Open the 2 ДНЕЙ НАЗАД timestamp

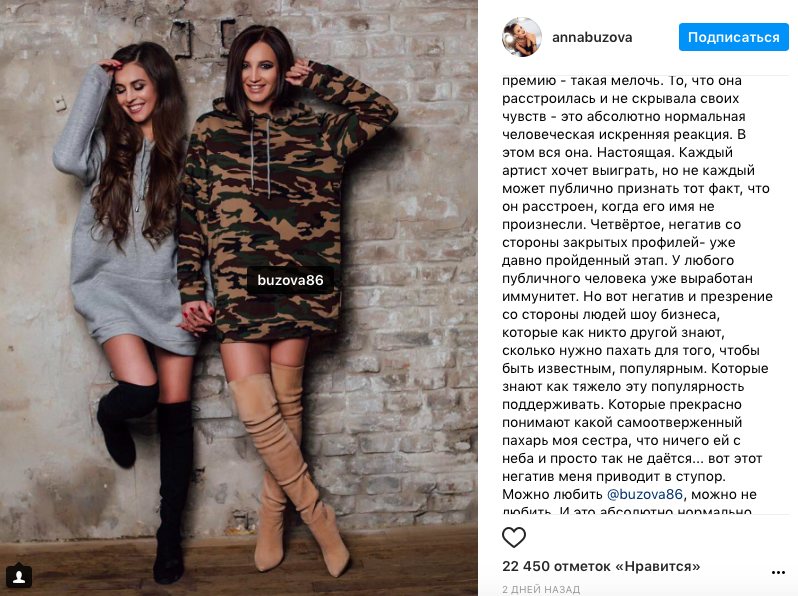[x=540, y=589]
